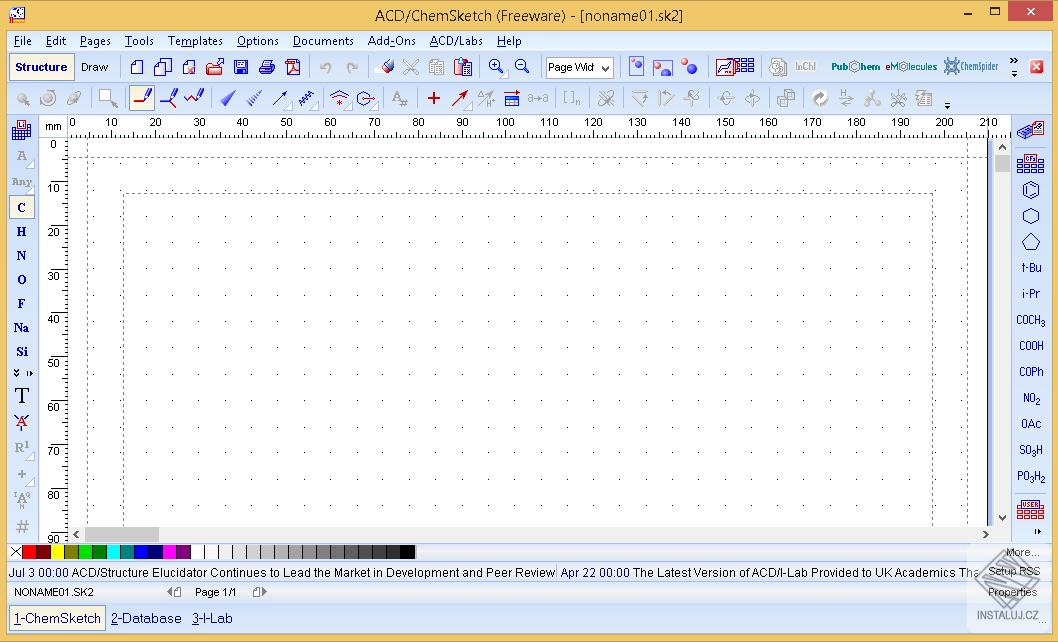Click the Save file floppy icon
1058x642 pixels.
[241, 67]
